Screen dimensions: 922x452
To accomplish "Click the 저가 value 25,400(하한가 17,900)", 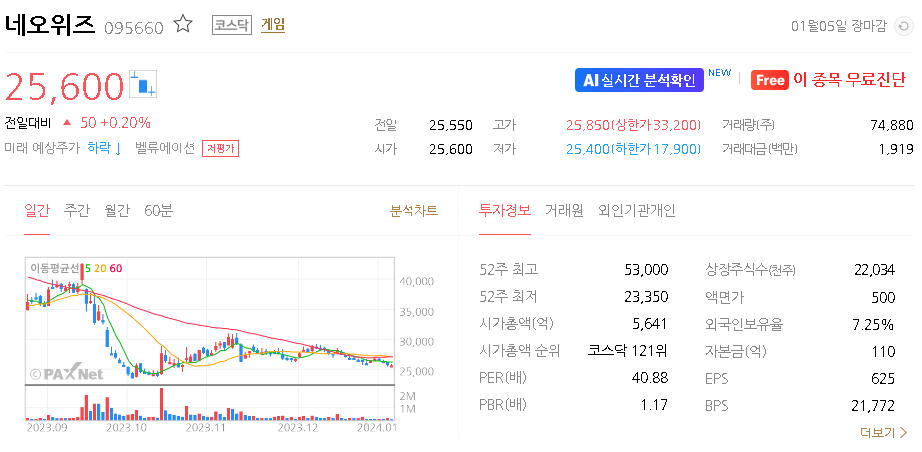I will 634,149.
